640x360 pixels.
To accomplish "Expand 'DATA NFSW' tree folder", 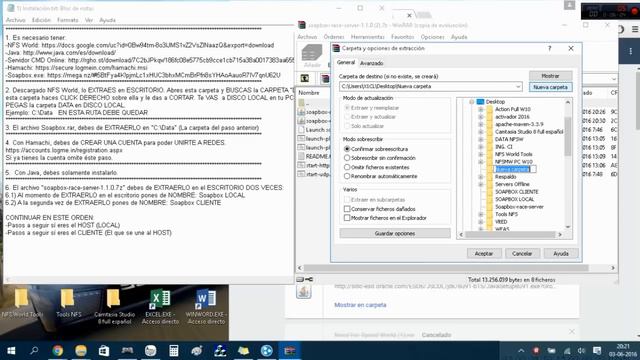I will click(x=481, y=139).
